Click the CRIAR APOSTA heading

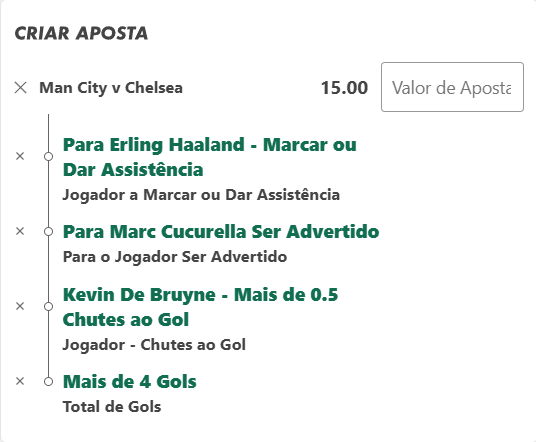pyautogui.click(x=81, y=34)
